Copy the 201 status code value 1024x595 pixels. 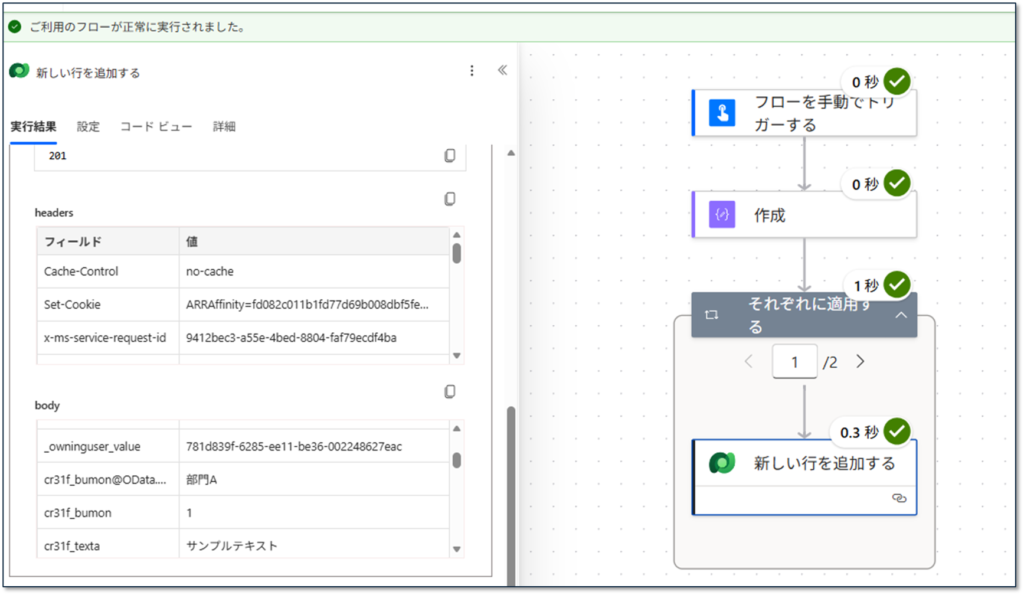pyautogui.click(x=450, y=156)
